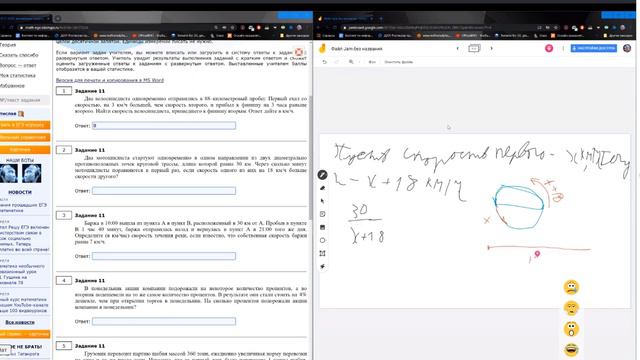Select the Eraser tool in Jamboard
This screenshot has width=640, height=360.
click(322, 188)
